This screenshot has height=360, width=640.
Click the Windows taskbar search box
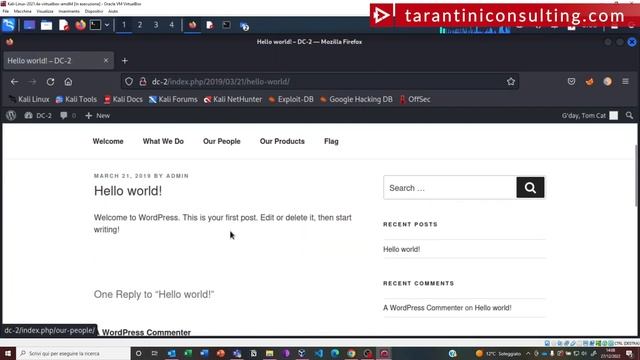pos(73,353)
